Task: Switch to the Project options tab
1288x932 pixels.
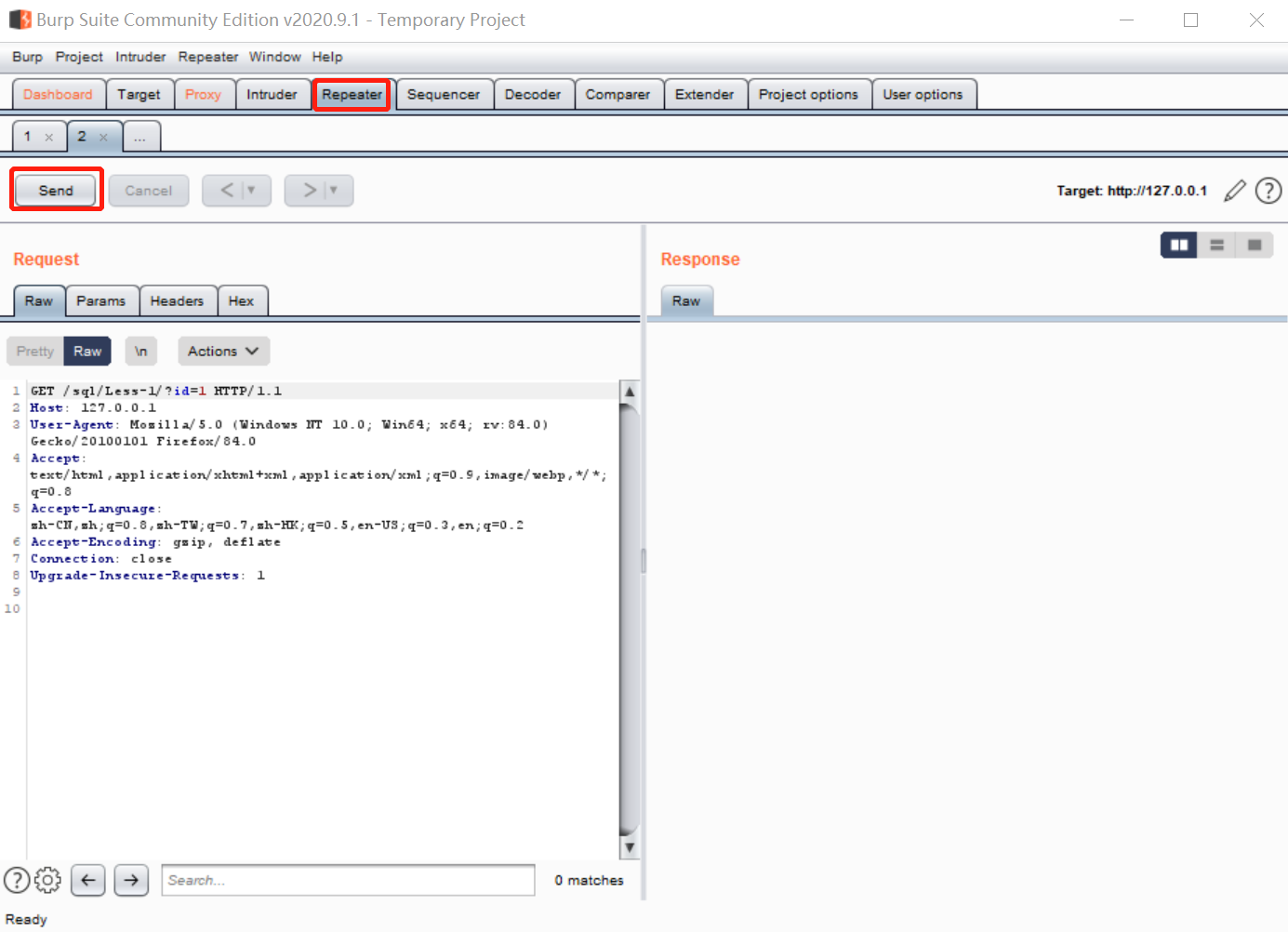Action: pyautogui.click(x=808, y=95)
